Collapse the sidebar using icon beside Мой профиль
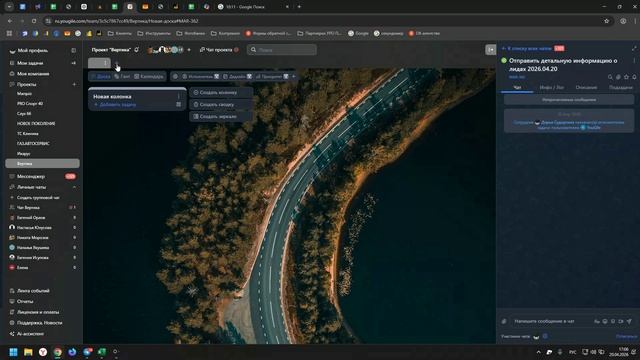The width and height of the screenshot is (640, 360). (73, 51)
